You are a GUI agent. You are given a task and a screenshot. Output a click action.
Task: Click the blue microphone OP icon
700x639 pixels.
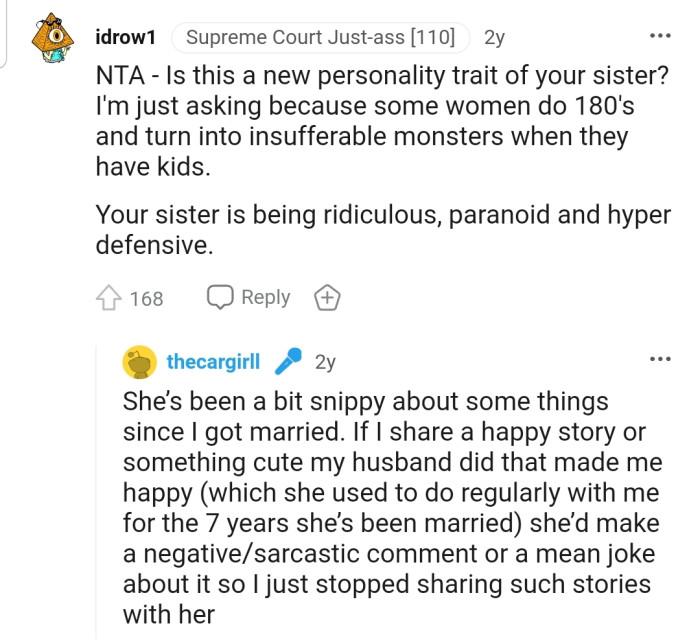tap(287, 362)
